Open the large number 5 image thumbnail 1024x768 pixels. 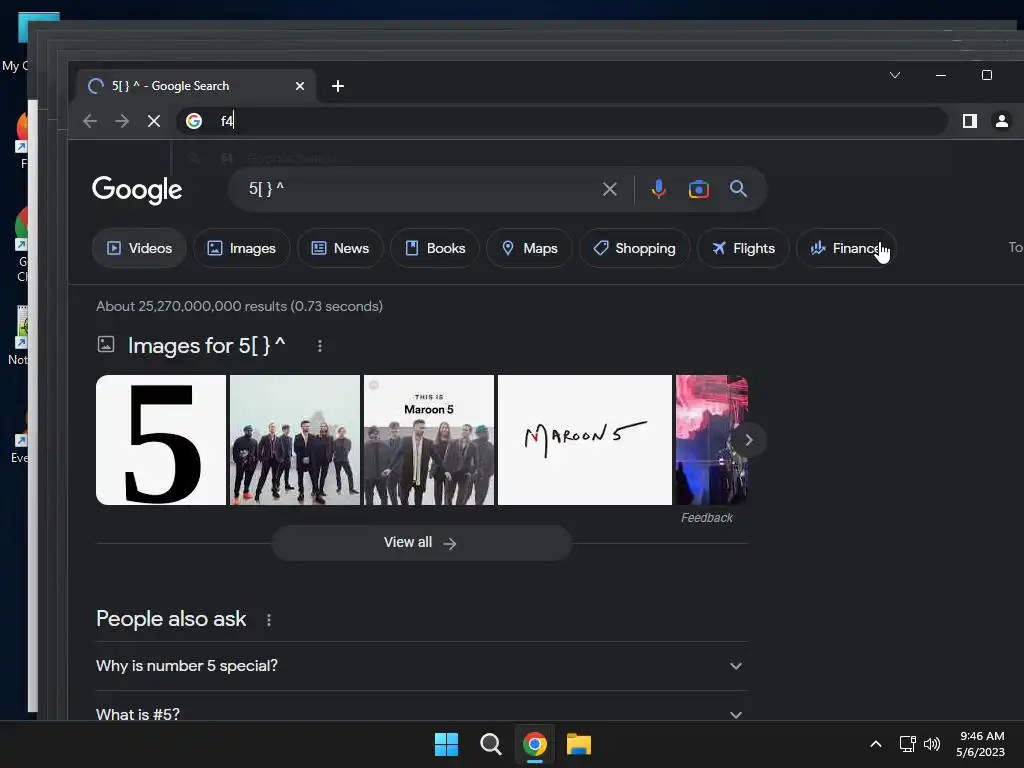point(161,440)
